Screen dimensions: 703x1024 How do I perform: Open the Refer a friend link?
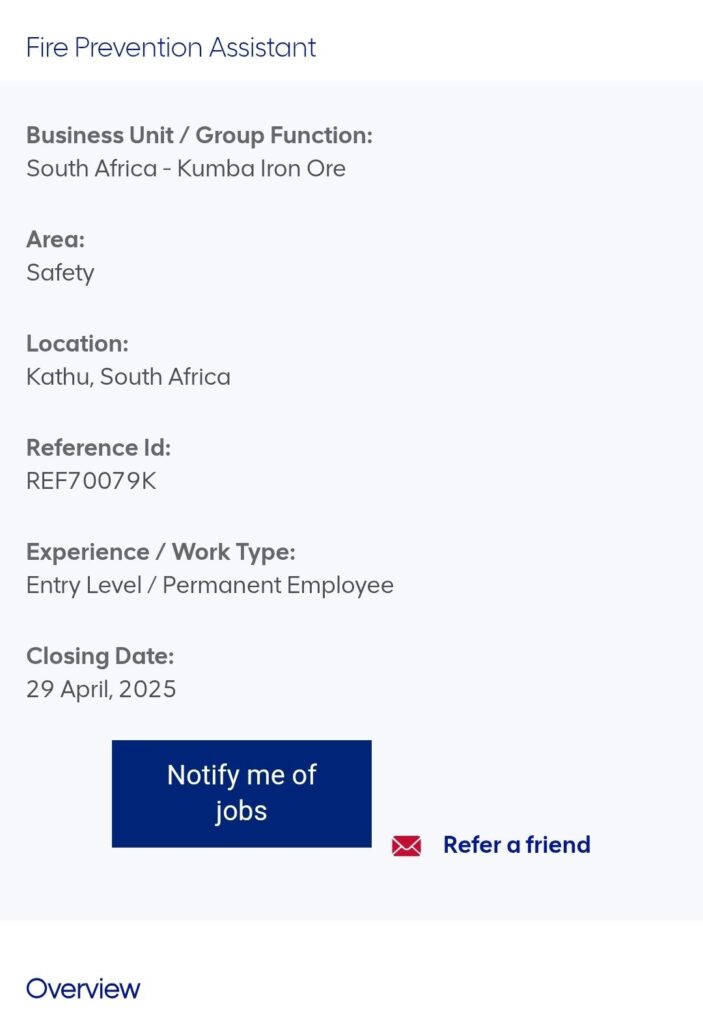pos(516,845)
